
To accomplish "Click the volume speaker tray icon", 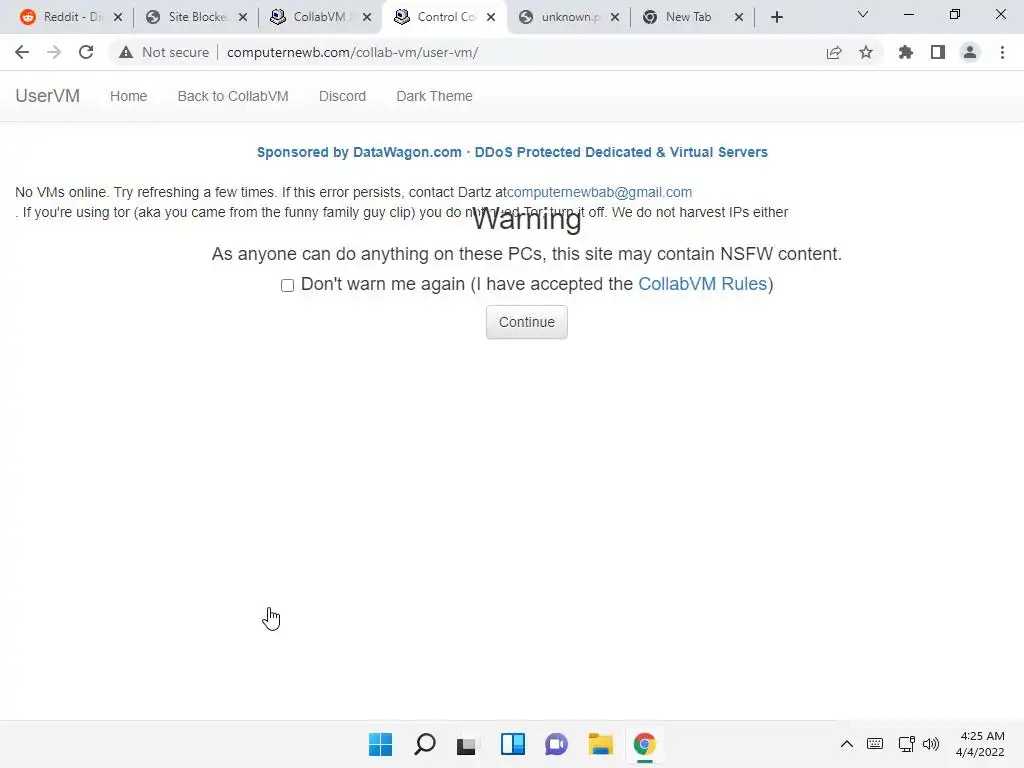I will [931, 744].
